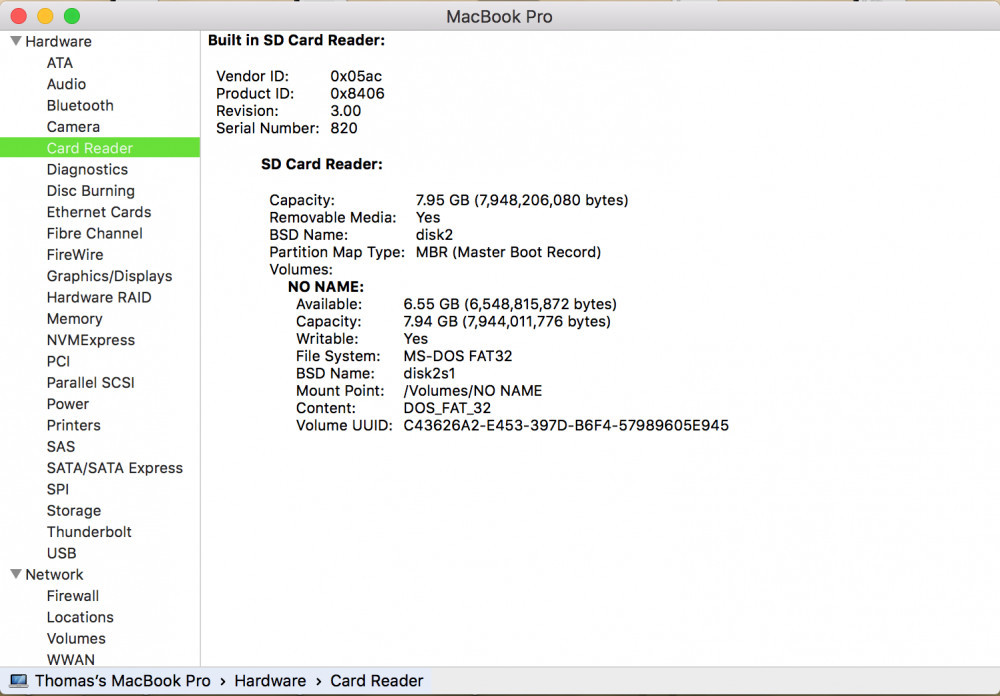1000x696 pixels.
Task: Open Ethernet Cards entry
Action: coord(99,212)
